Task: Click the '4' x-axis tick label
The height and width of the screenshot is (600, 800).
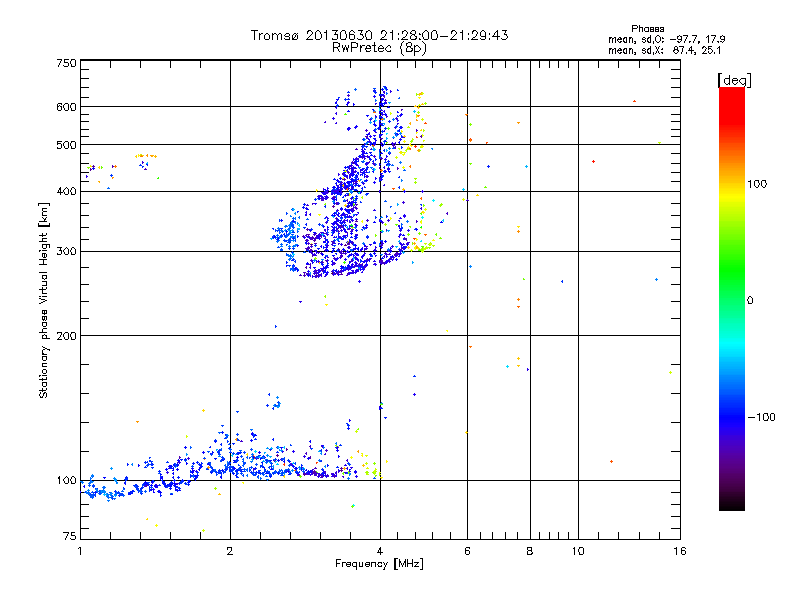Action: tap(380, 551)
